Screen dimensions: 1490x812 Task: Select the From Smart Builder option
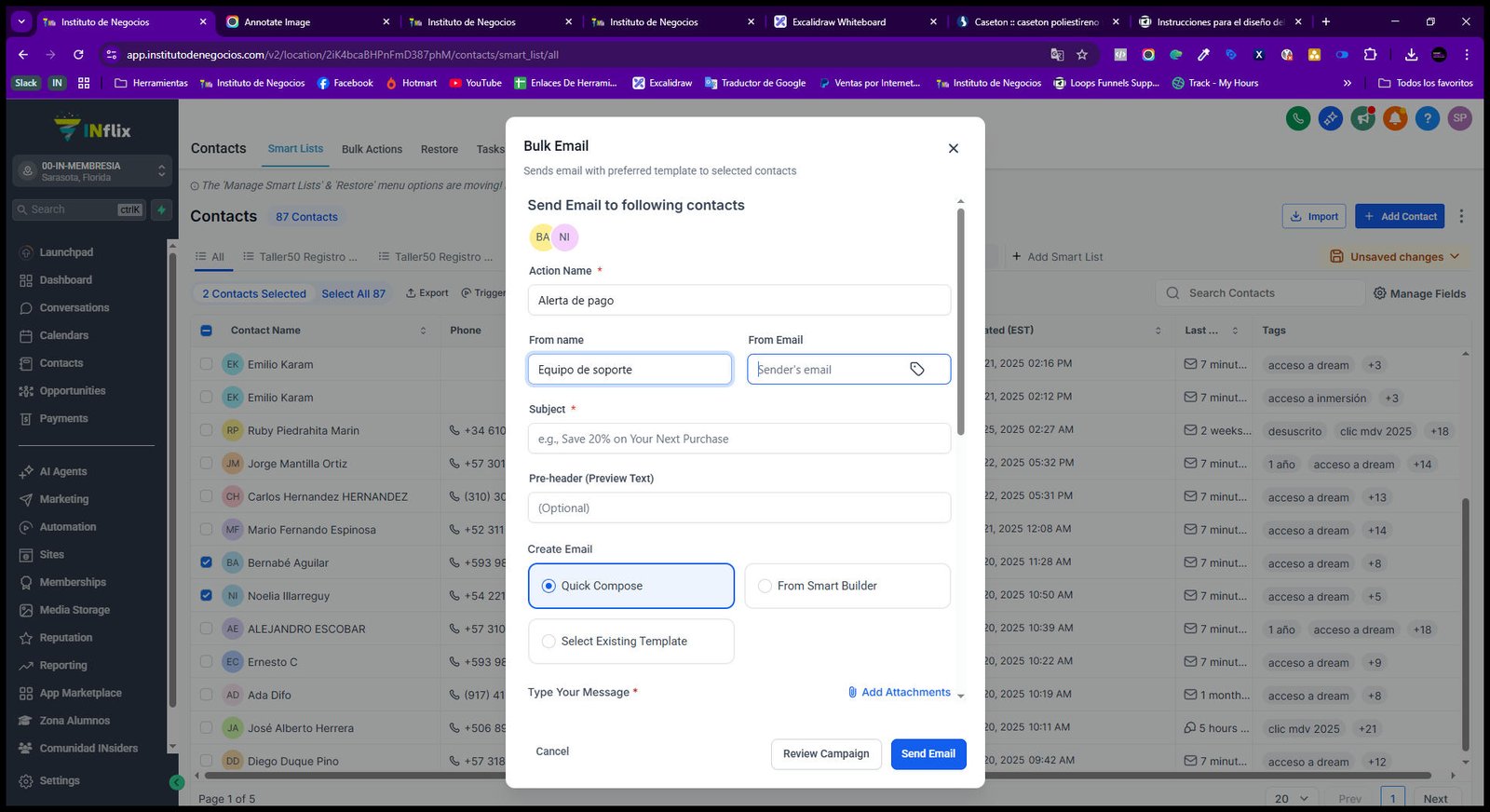click(x=847, y=586)
